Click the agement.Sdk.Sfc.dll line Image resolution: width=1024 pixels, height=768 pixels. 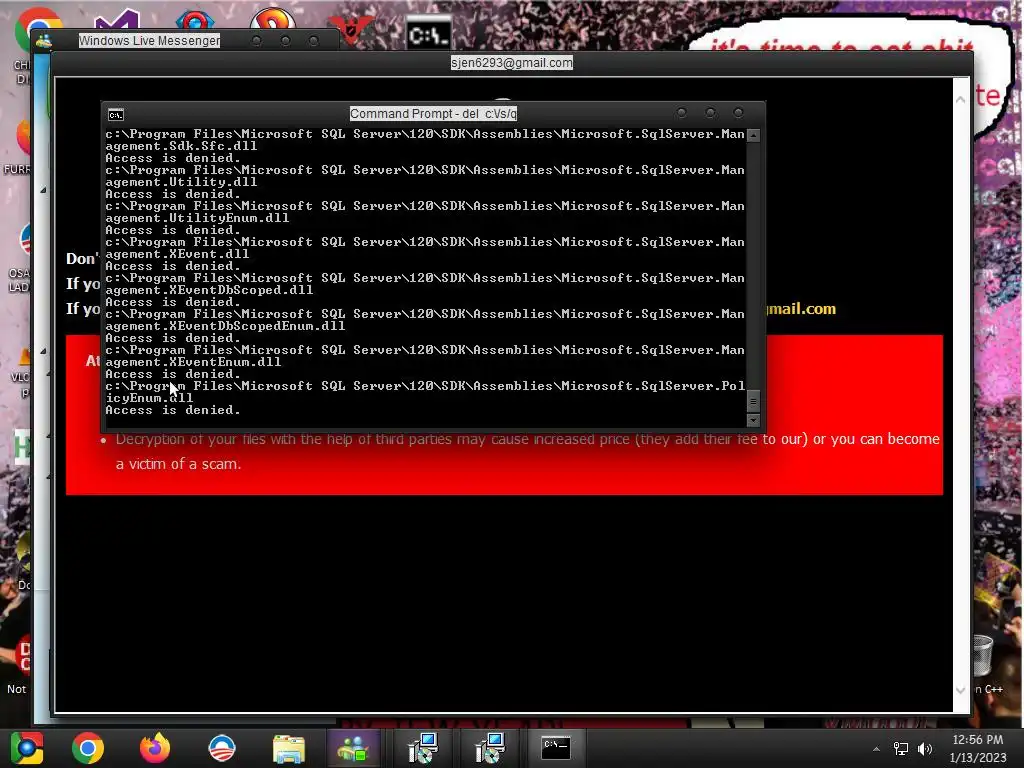click(x=182, y=146)
